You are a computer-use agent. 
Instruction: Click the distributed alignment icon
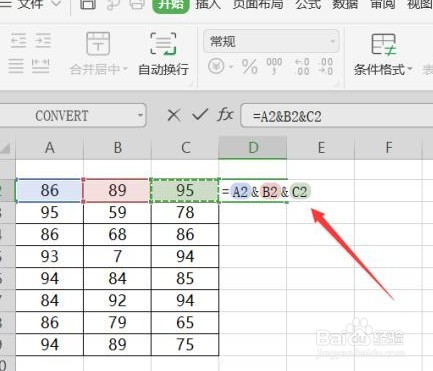point(41,66)
